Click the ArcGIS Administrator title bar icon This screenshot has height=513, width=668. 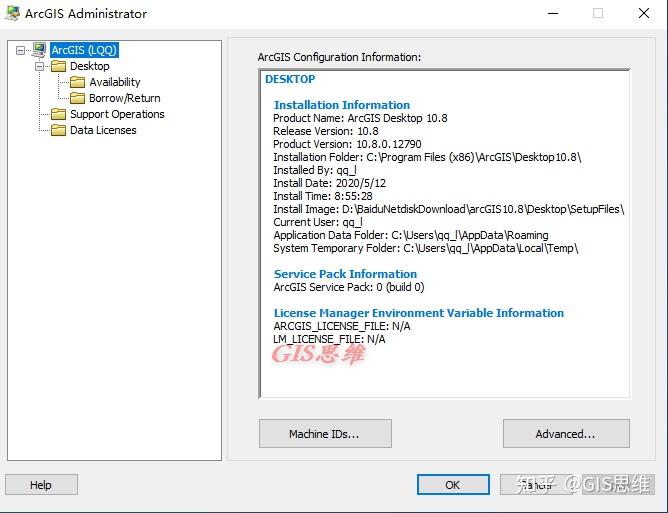pyautogui.click(x=12, y=13)
